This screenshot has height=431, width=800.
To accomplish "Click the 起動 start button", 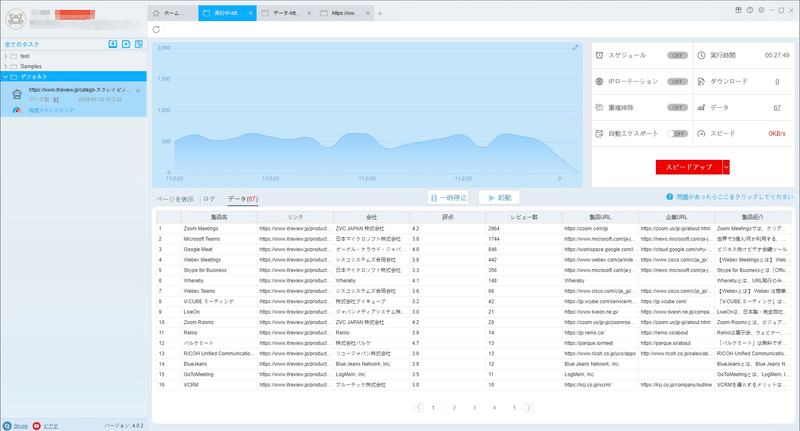I will click(x=499, y=197).
